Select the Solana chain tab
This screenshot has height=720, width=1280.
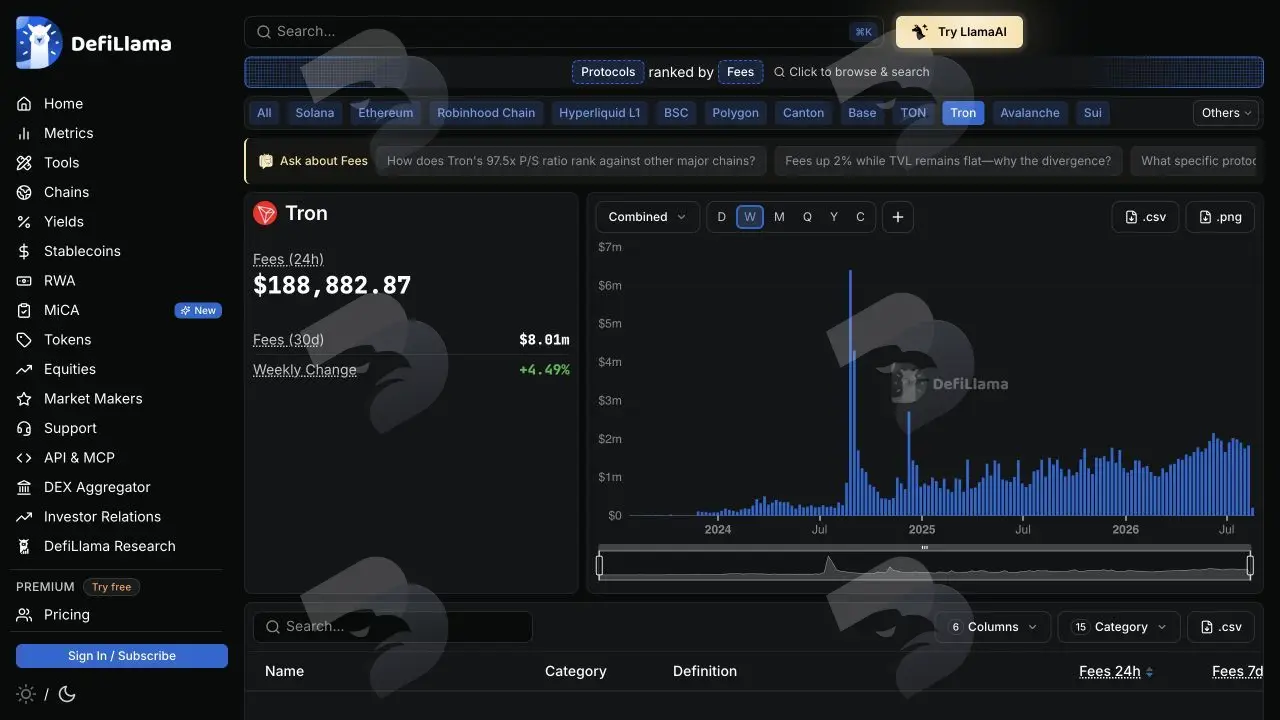tap(315, 113)
